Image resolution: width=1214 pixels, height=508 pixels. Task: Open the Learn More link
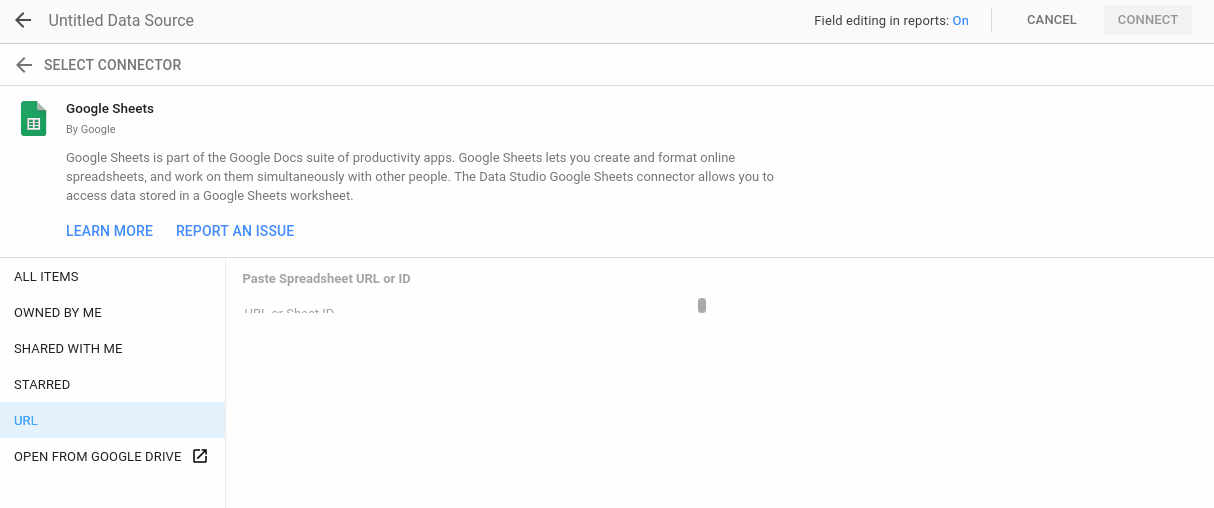click(109, 231)
